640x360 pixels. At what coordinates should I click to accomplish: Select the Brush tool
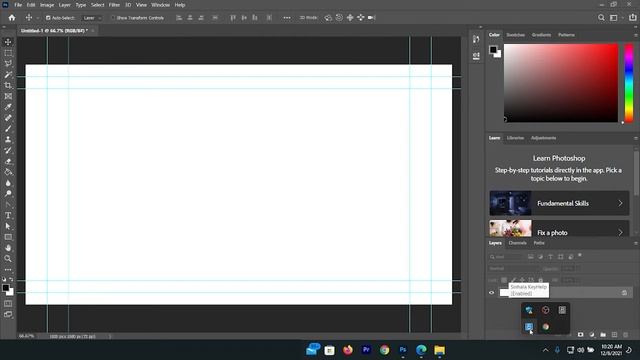coord(8,129)
